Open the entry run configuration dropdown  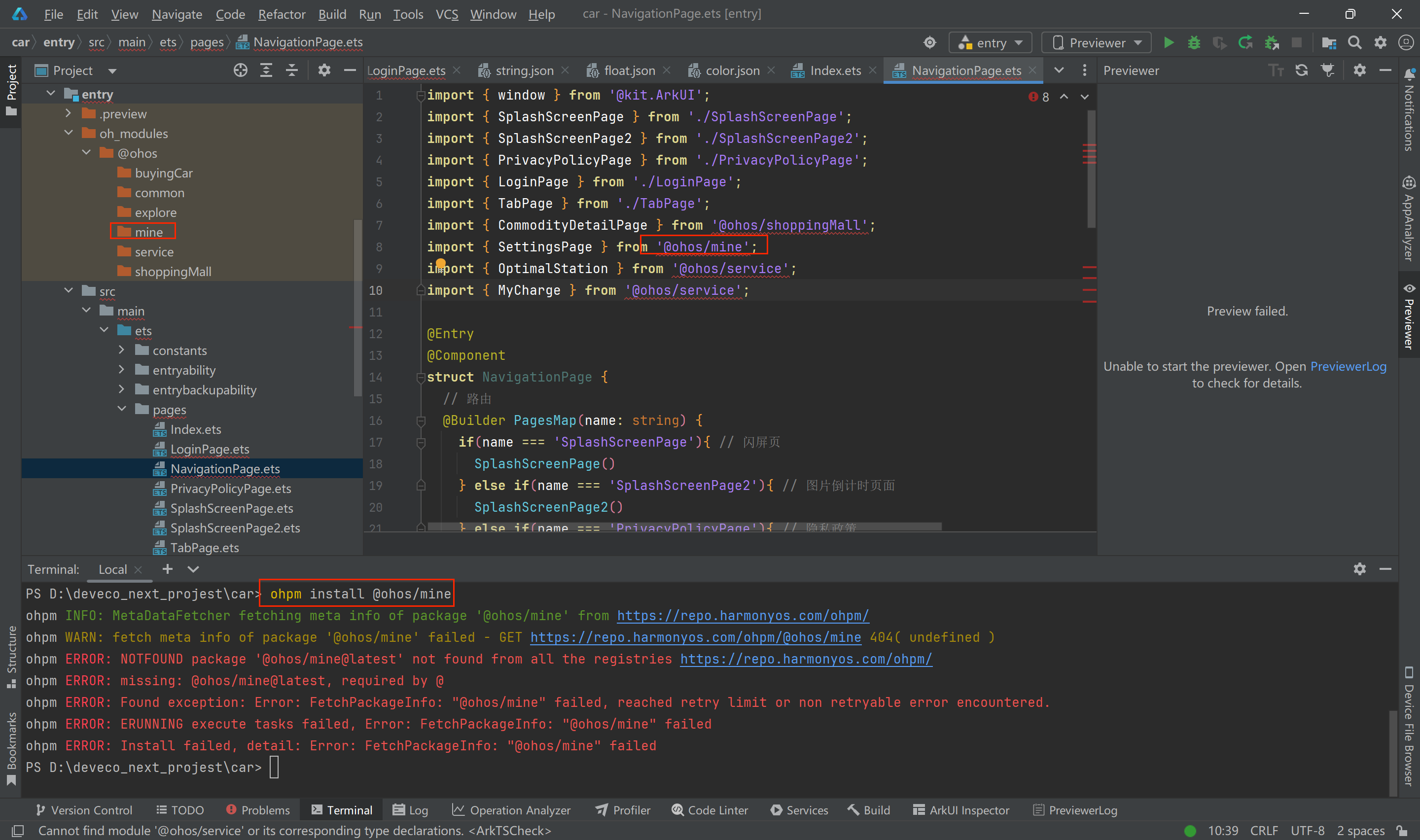(x=991, y=42)
